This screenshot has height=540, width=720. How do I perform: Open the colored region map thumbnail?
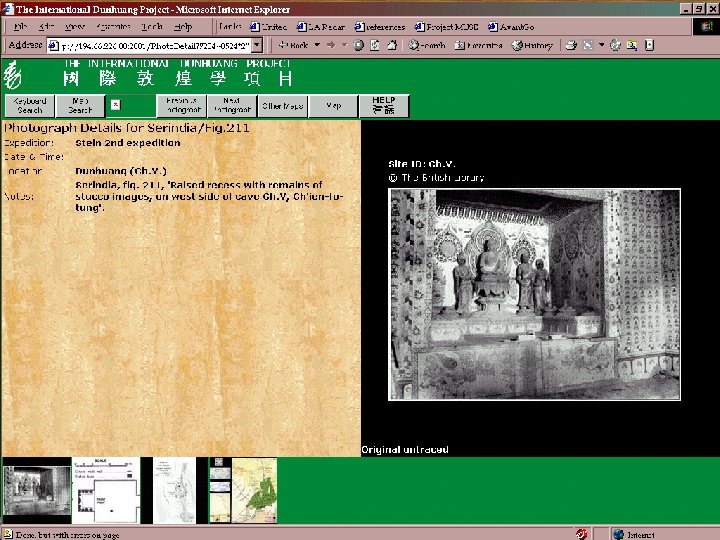pos(254,490)
